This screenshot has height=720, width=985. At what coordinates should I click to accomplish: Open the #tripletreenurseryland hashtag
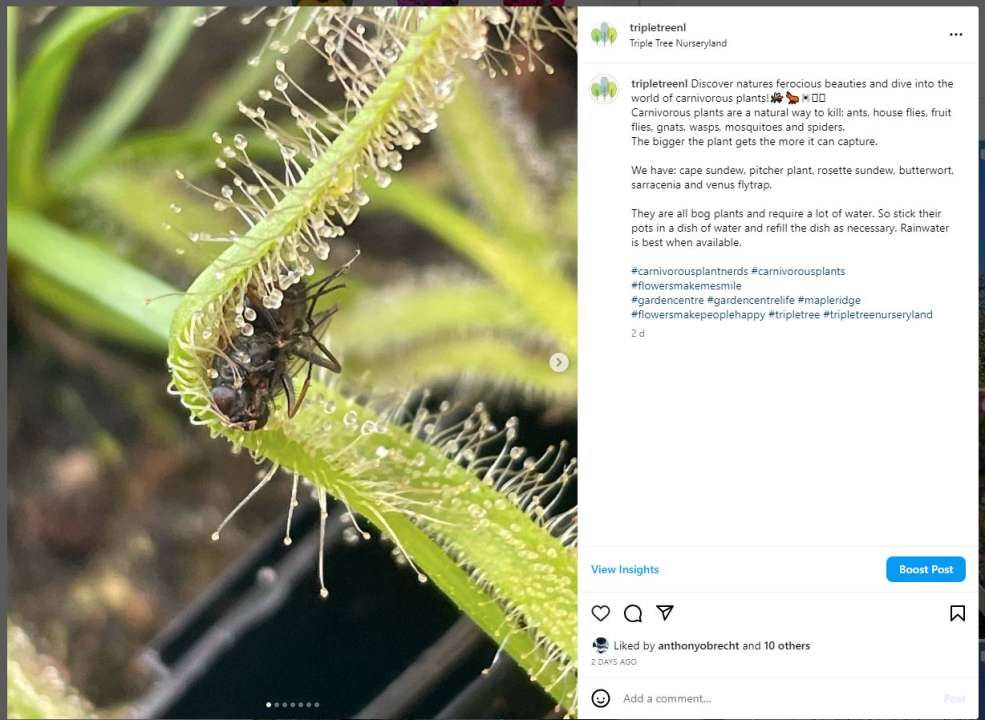point(878,314)
